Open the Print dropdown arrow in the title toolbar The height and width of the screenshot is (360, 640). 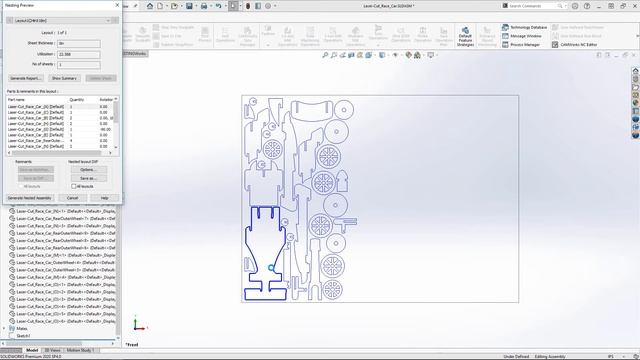pyautogui.click(x=210, y=6)
